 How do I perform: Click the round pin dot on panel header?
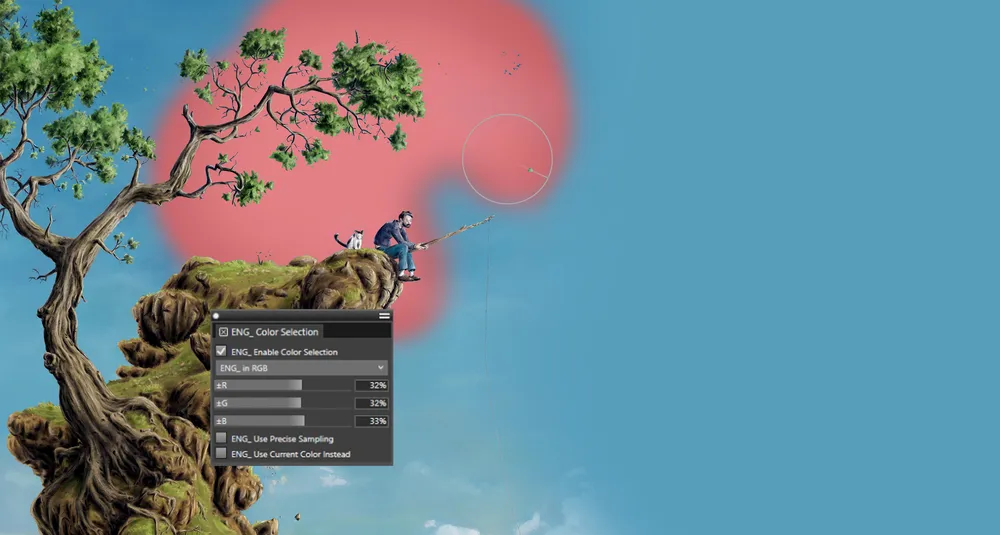pos(216,316)
